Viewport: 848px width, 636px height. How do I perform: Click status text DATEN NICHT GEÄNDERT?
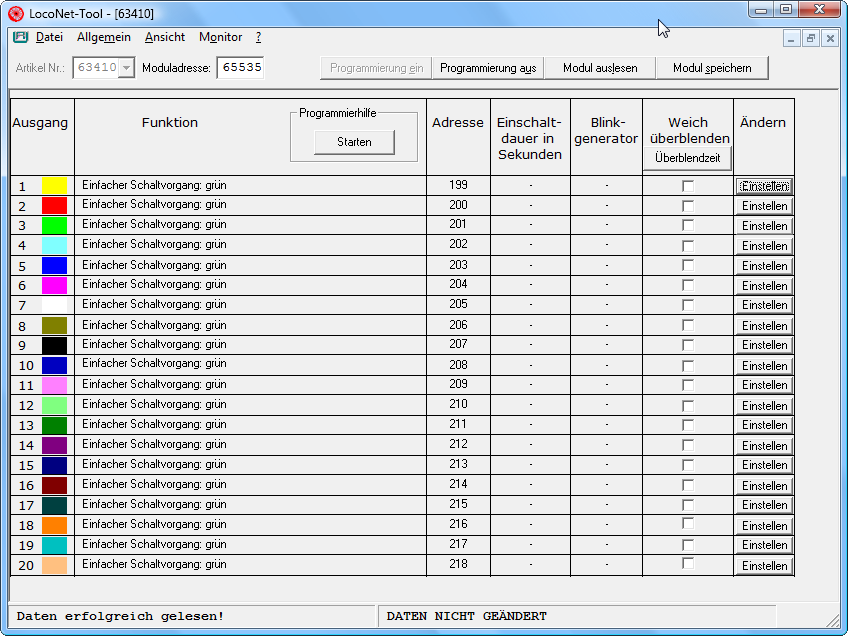coord(466,616)
